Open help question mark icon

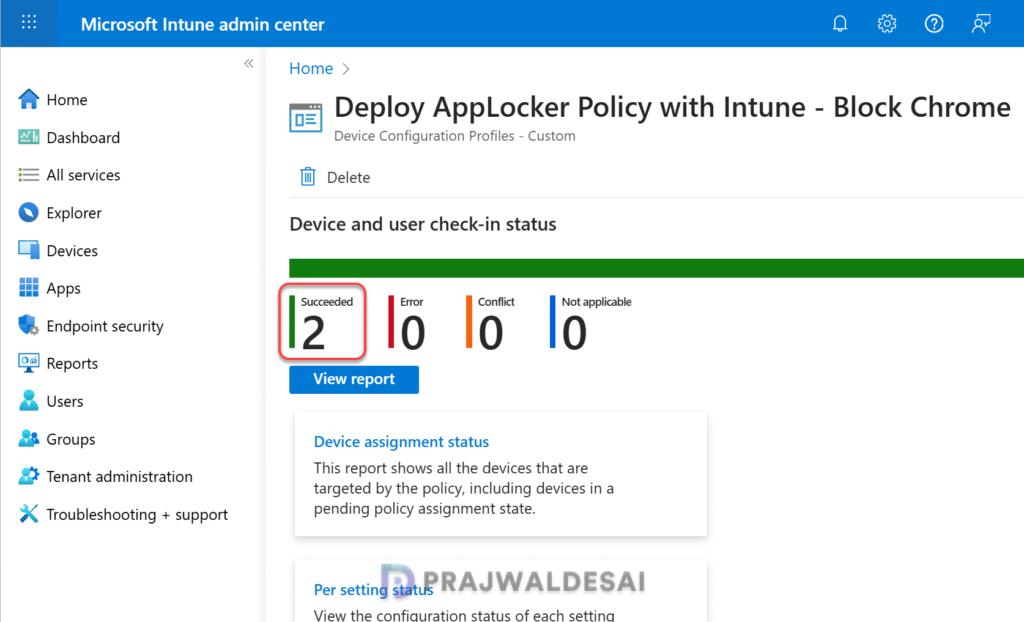(x=934, y=24)
